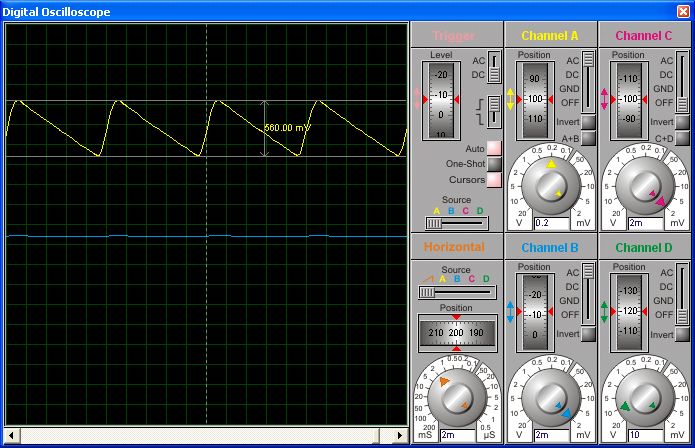
Task: Click the Channel B volts/div knob
Action: 551,397
